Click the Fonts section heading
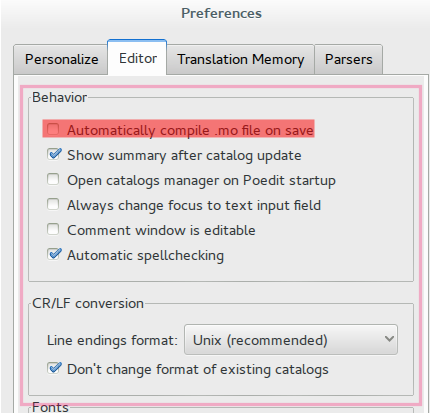Screen dimensions: 430x413 click(50, 407)
